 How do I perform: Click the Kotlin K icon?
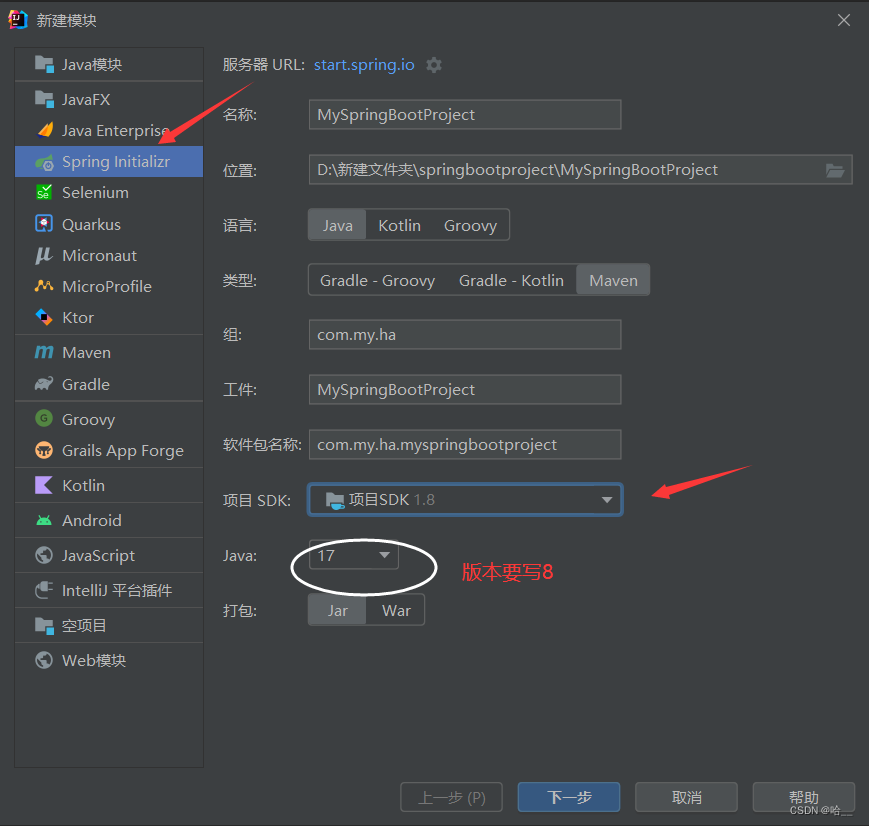[x=44, y=485]
